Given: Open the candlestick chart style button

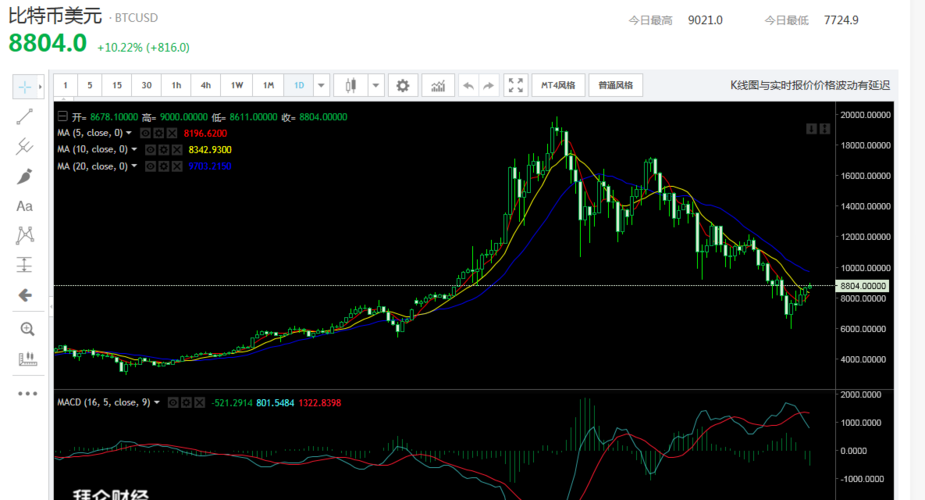Looking at the screenshot, I should [x=350, y=85].
